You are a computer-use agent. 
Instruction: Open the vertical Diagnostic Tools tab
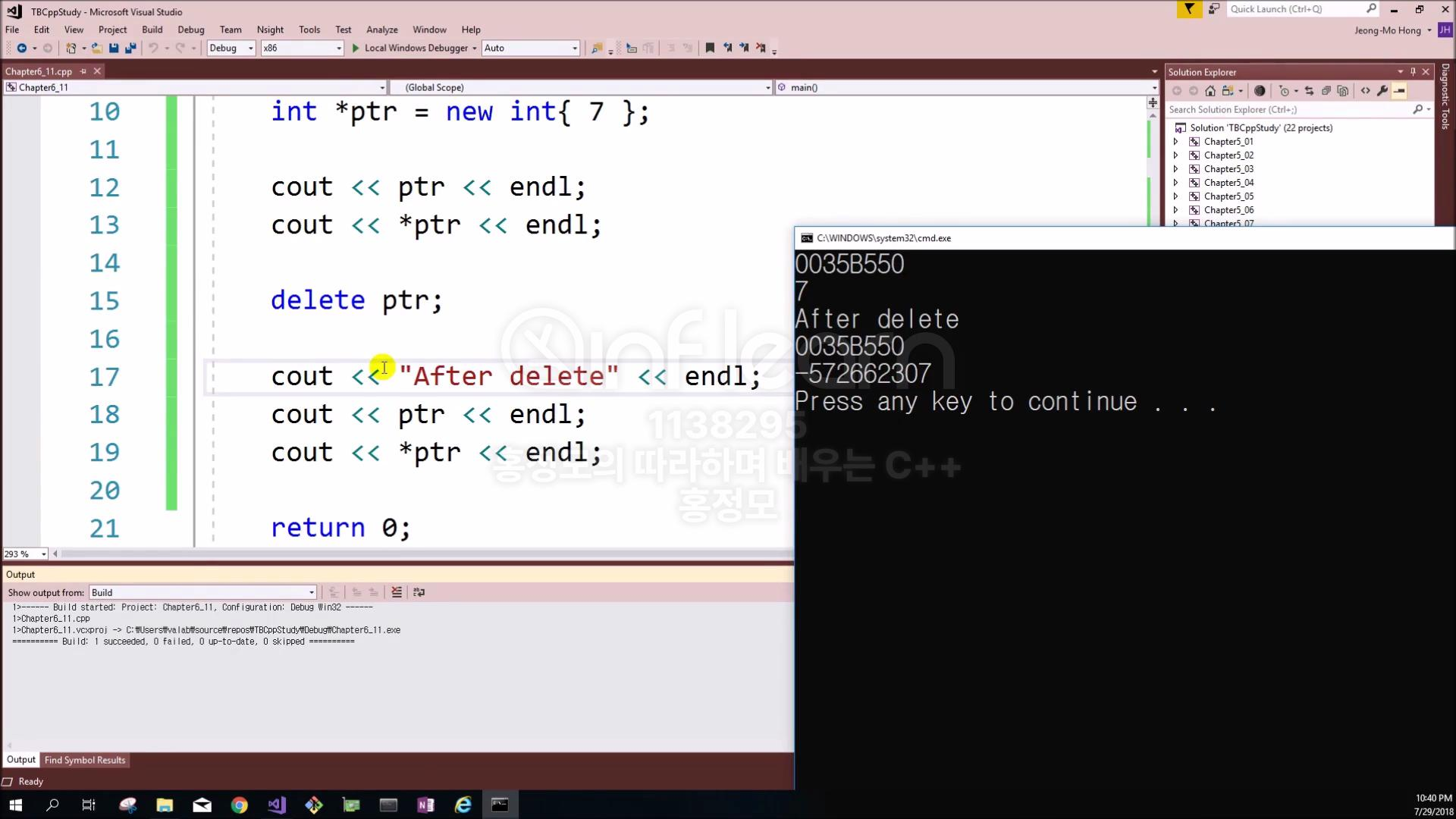coord(1445,97)
